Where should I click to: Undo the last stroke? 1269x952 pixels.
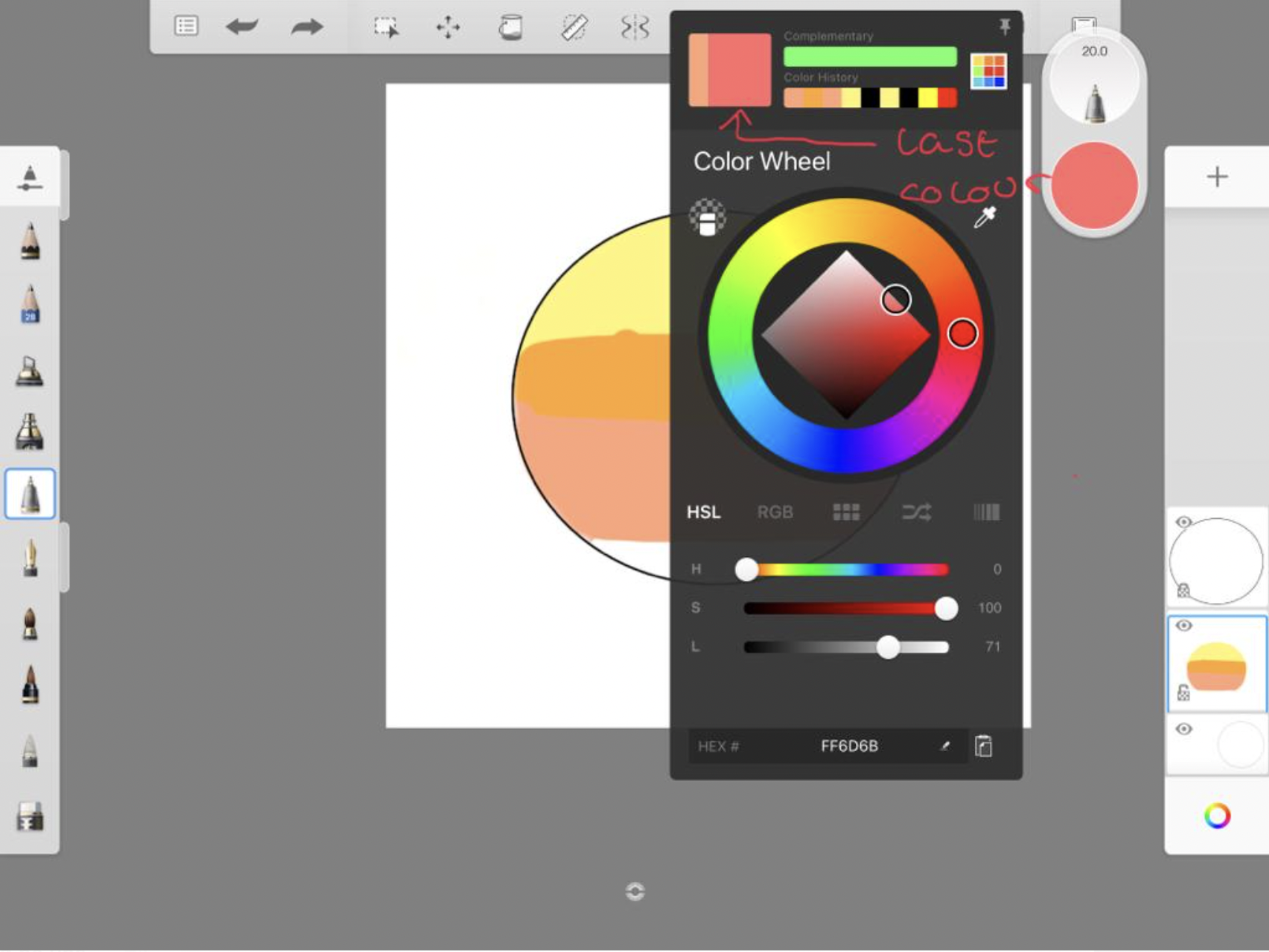pos(242,27)
